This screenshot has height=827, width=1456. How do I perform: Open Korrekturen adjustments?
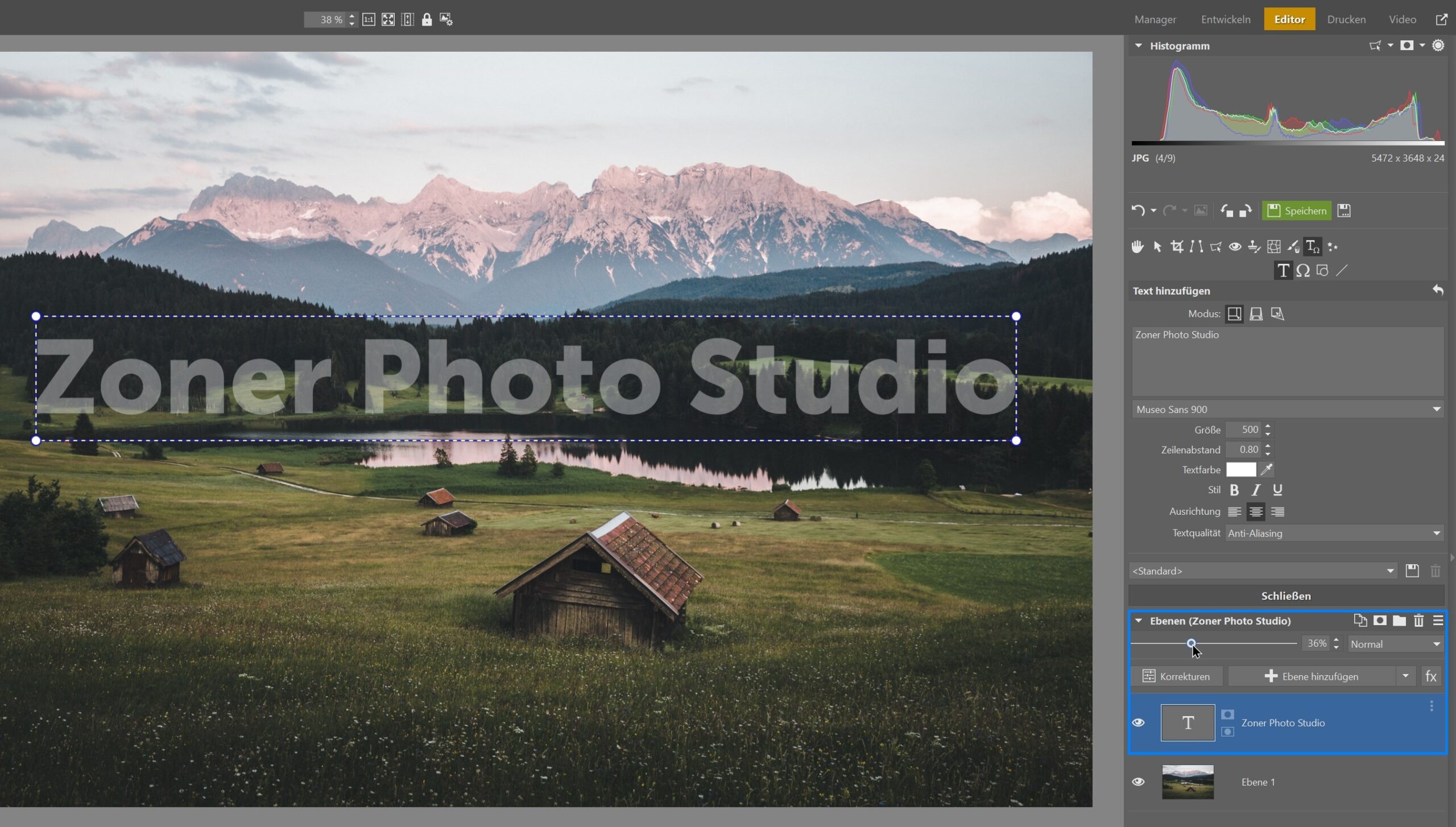tap(1176, 676)
